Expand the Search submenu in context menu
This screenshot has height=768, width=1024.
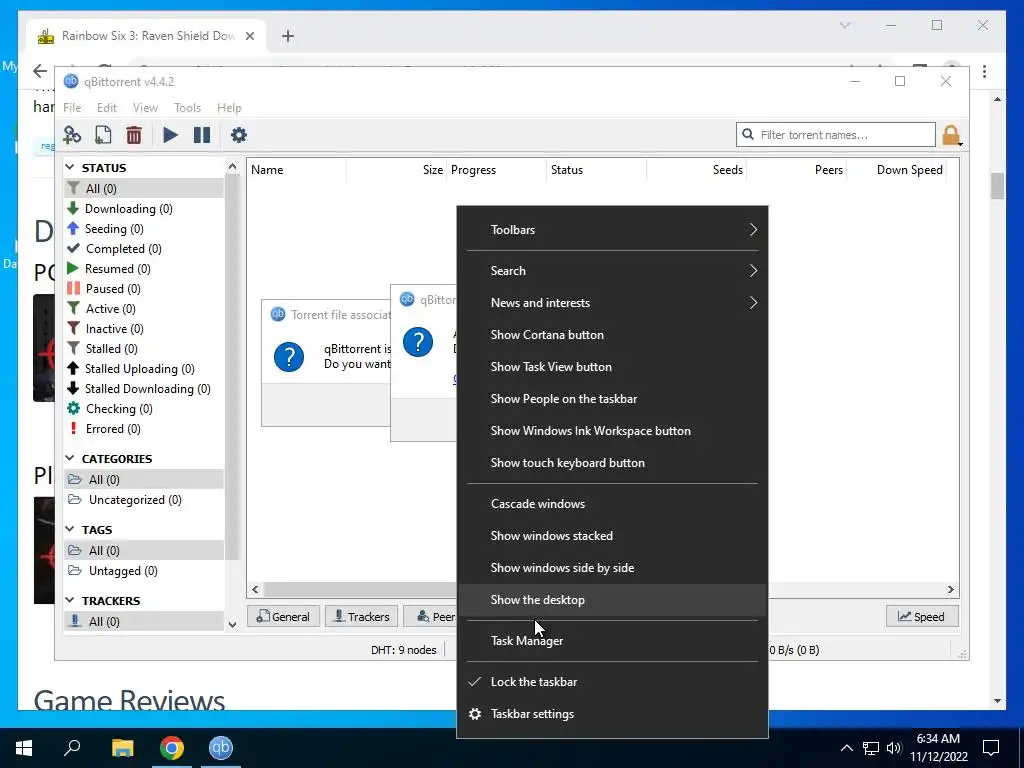click(612, 270)
